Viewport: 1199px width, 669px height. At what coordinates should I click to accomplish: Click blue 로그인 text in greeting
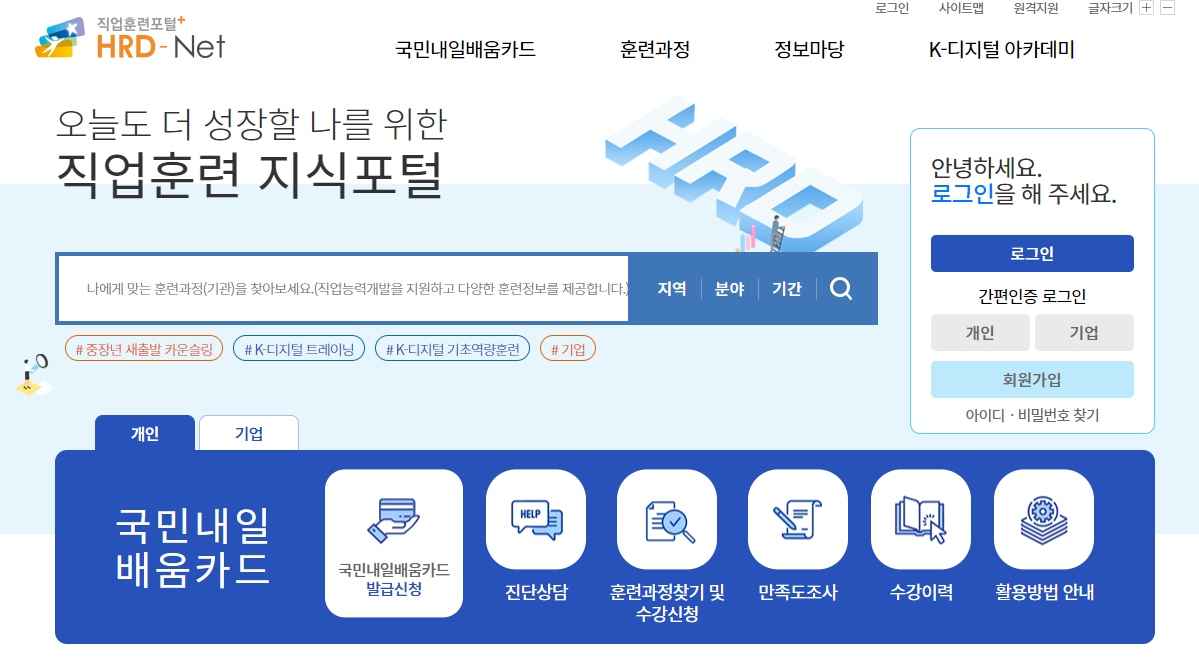[x=962, y=193]
